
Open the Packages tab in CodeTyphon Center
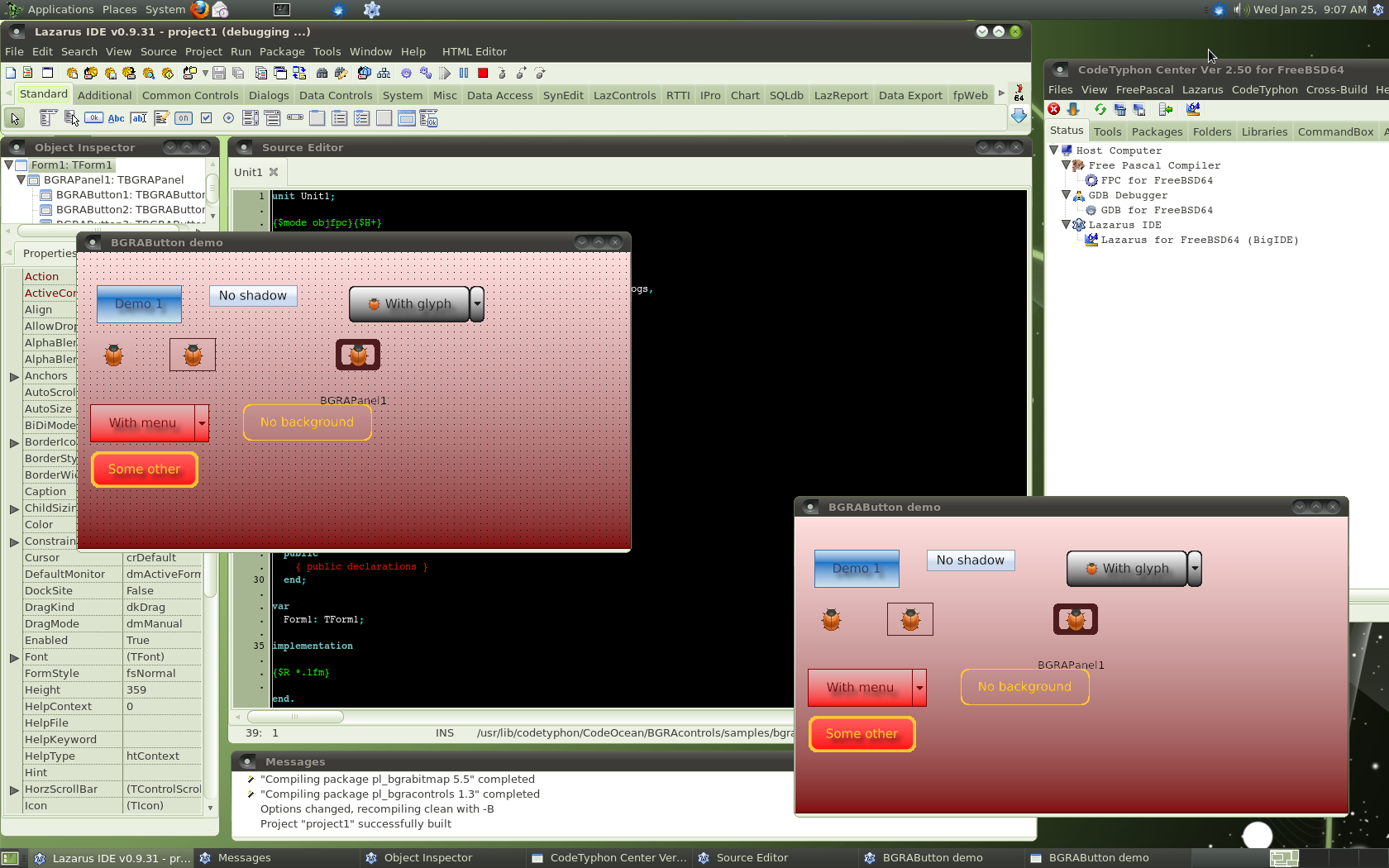(x=1157, y=131)
